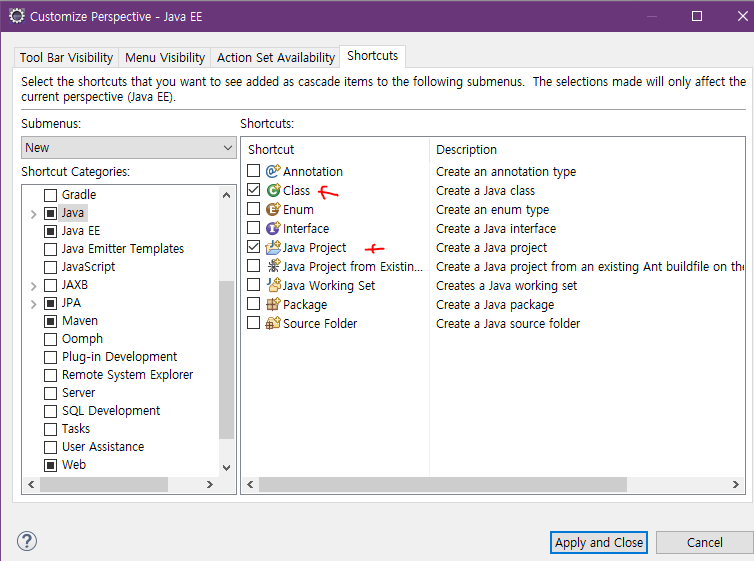Click categories horizontal scroll right arrow
754x561 pixels.
pos(209,485)
